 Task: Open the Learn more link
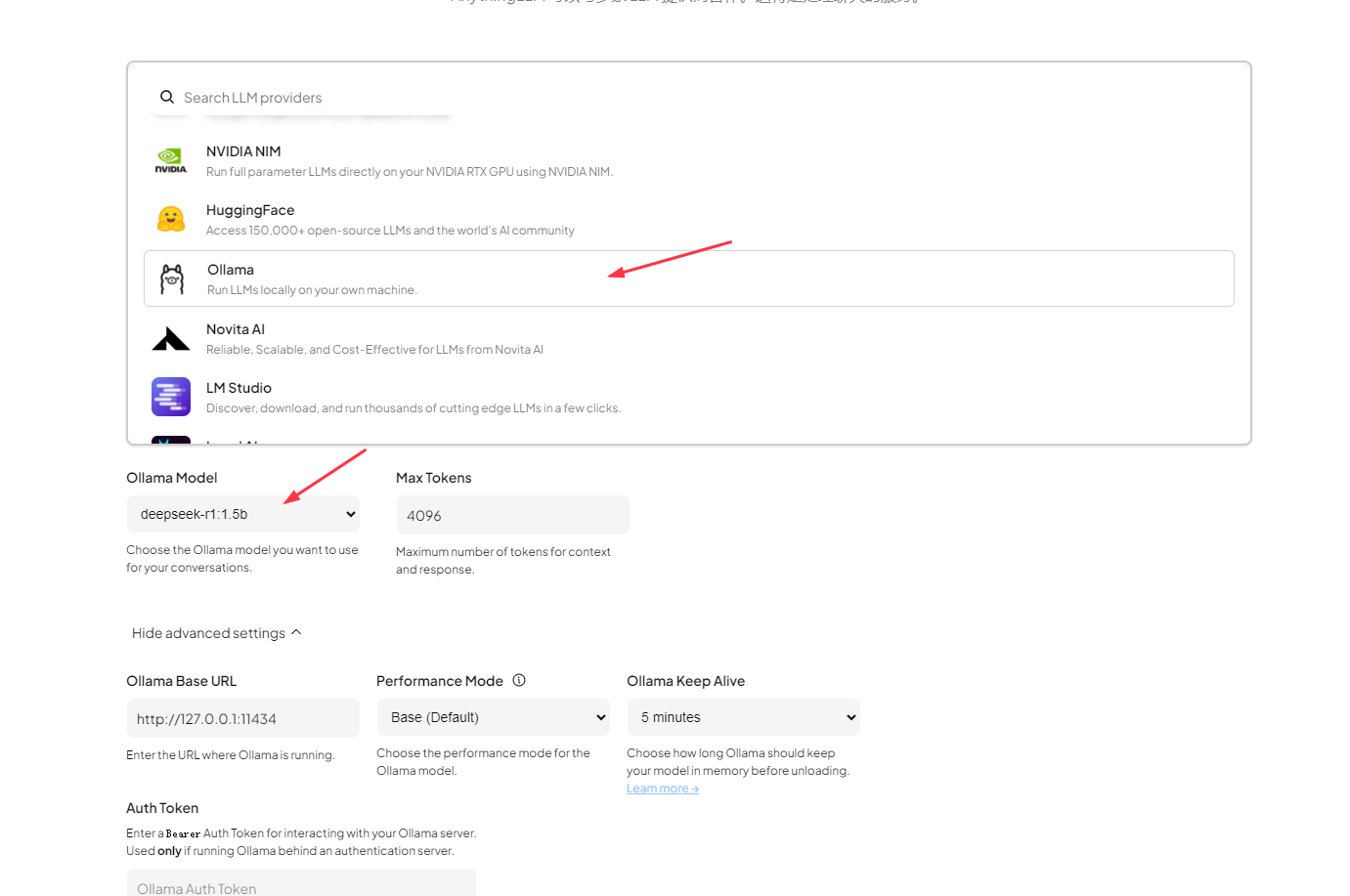(663, 789)
